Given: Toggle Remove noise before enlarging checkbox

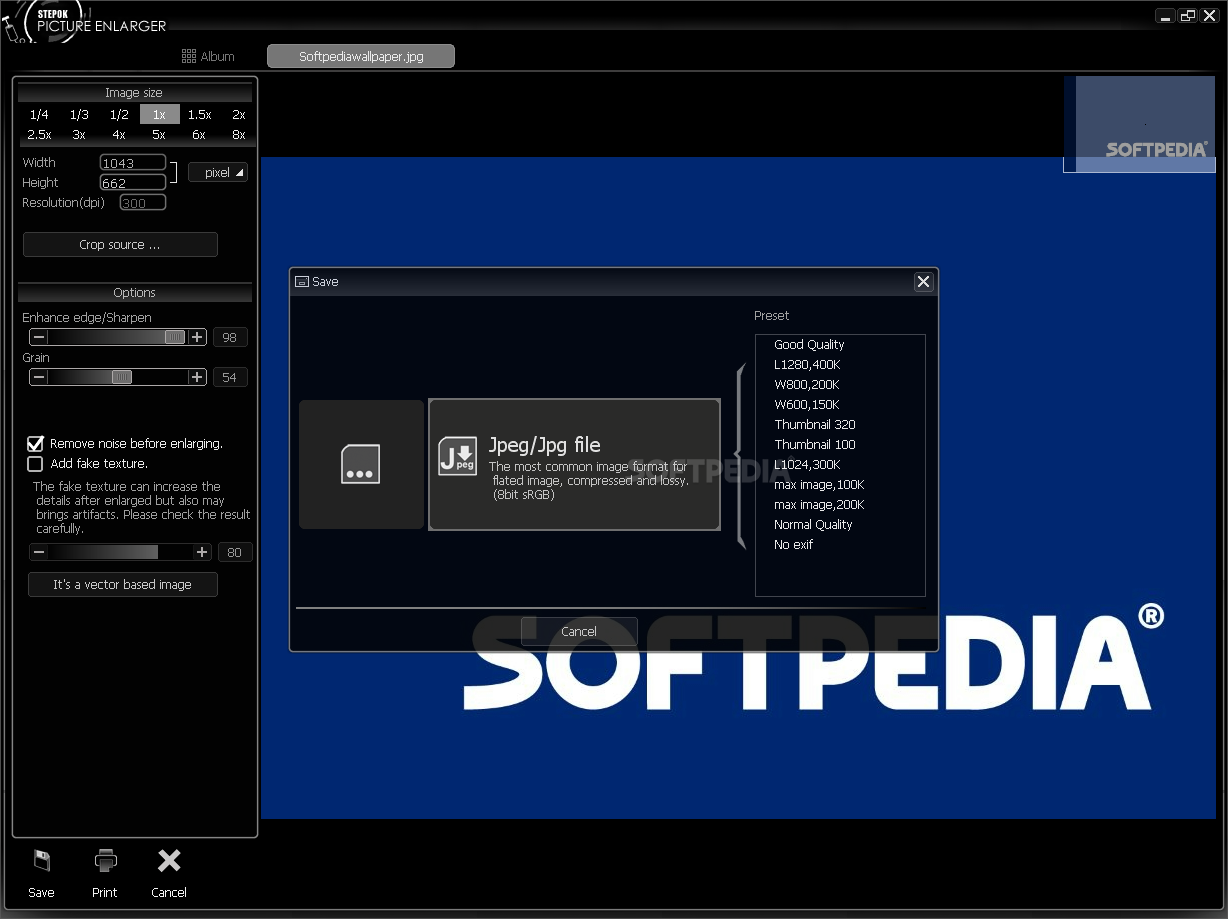Looking at the screenshot, I should (35, 443).
